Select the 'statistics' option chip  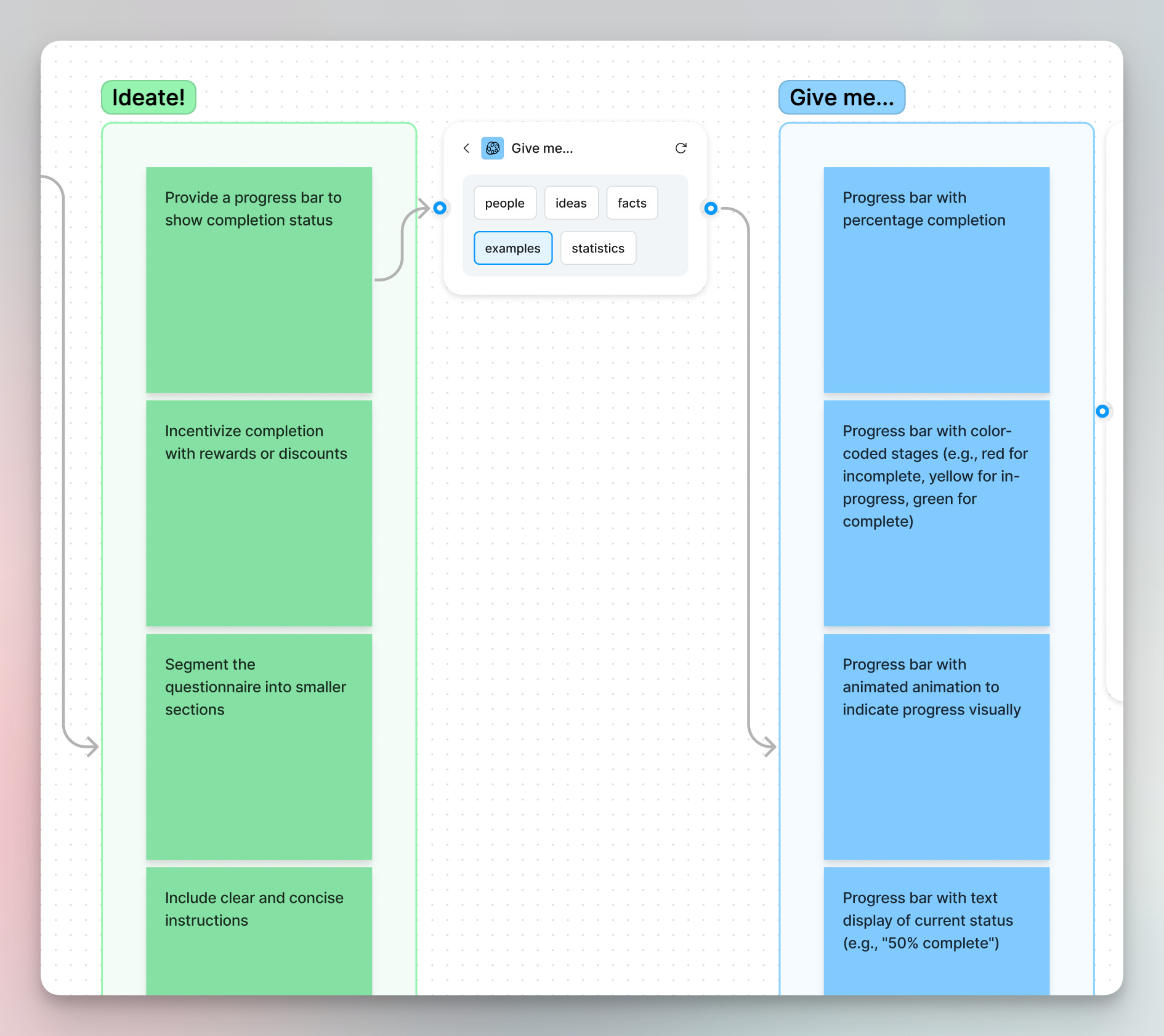pos(597,248)
